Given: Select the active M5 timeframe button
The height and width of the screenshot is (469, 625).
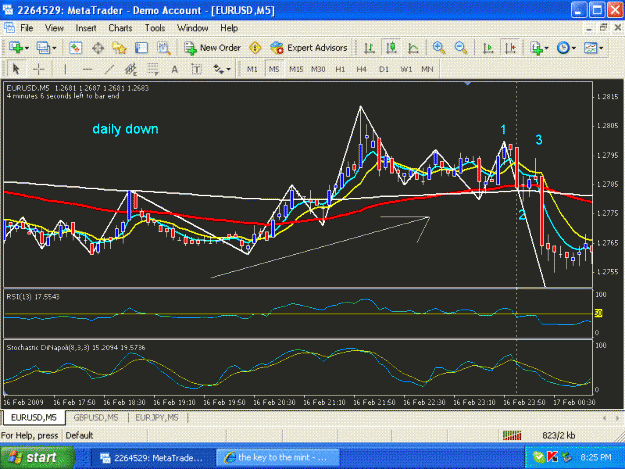Looking at the screenshot, I should click(x=274, y=69).
